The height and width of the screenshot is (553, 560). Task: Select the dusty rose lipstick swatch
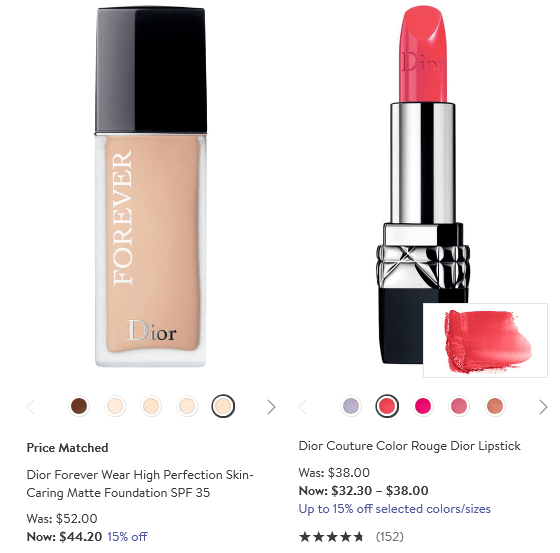coord(459,406)
